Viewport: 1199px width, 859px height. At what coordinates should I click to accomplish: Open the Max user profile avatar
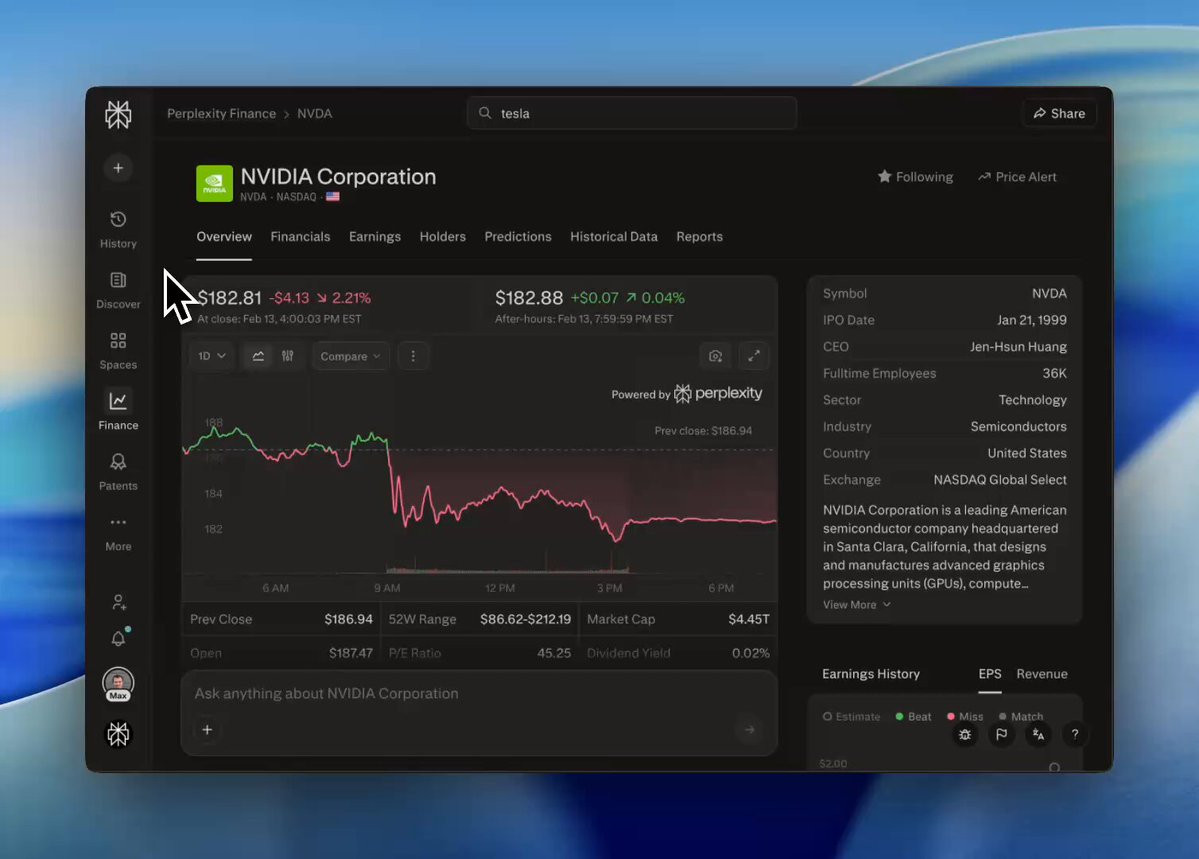(119, 684)
